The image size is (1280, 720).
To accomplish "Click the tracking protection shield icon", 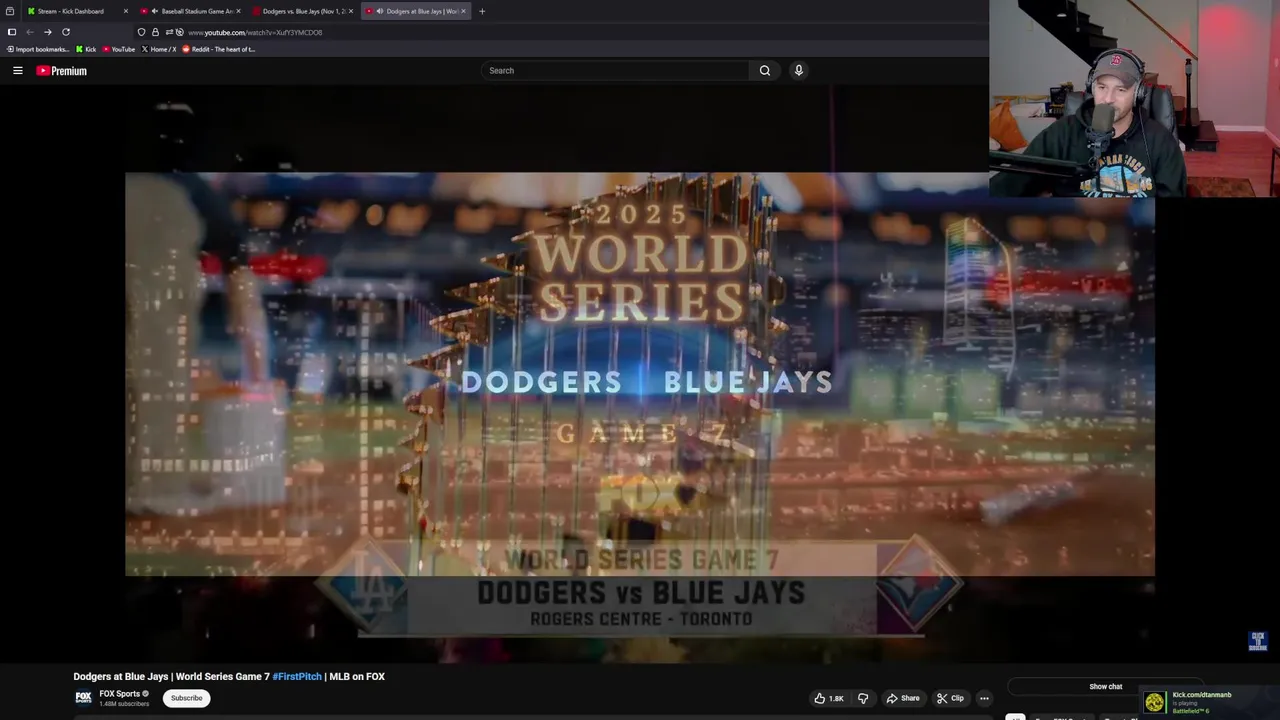I will [x=141, y=32].
